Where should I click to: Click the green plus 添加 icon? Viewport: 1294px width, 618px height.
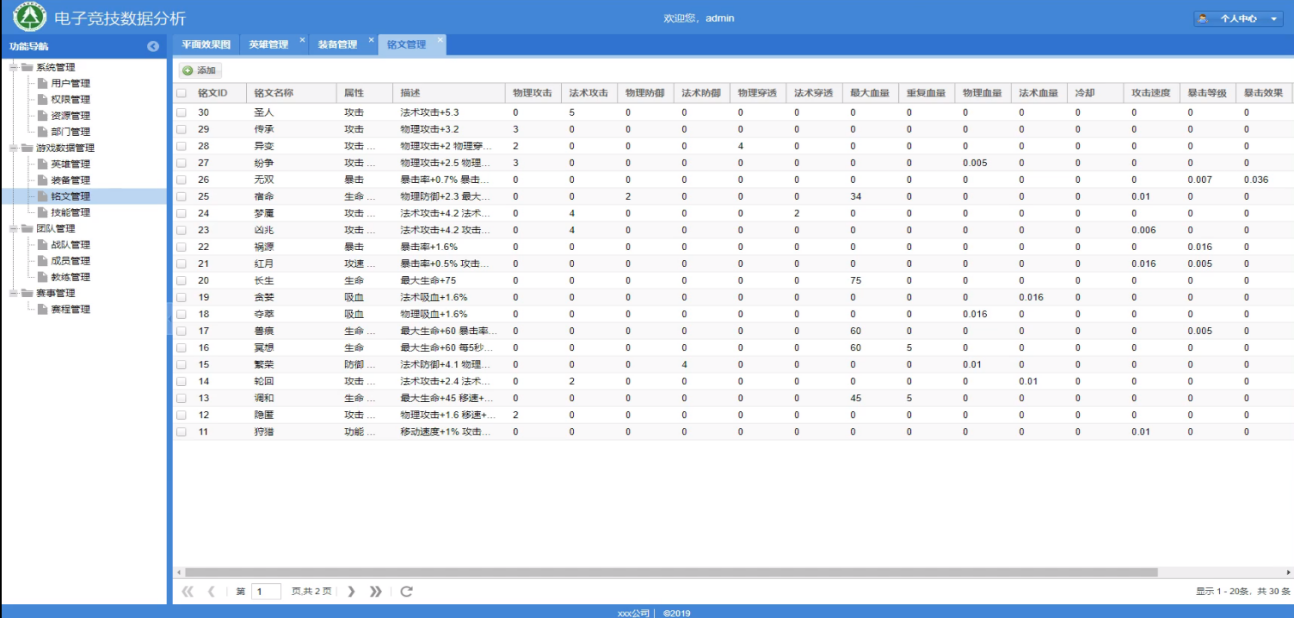(x=188, y=71)
